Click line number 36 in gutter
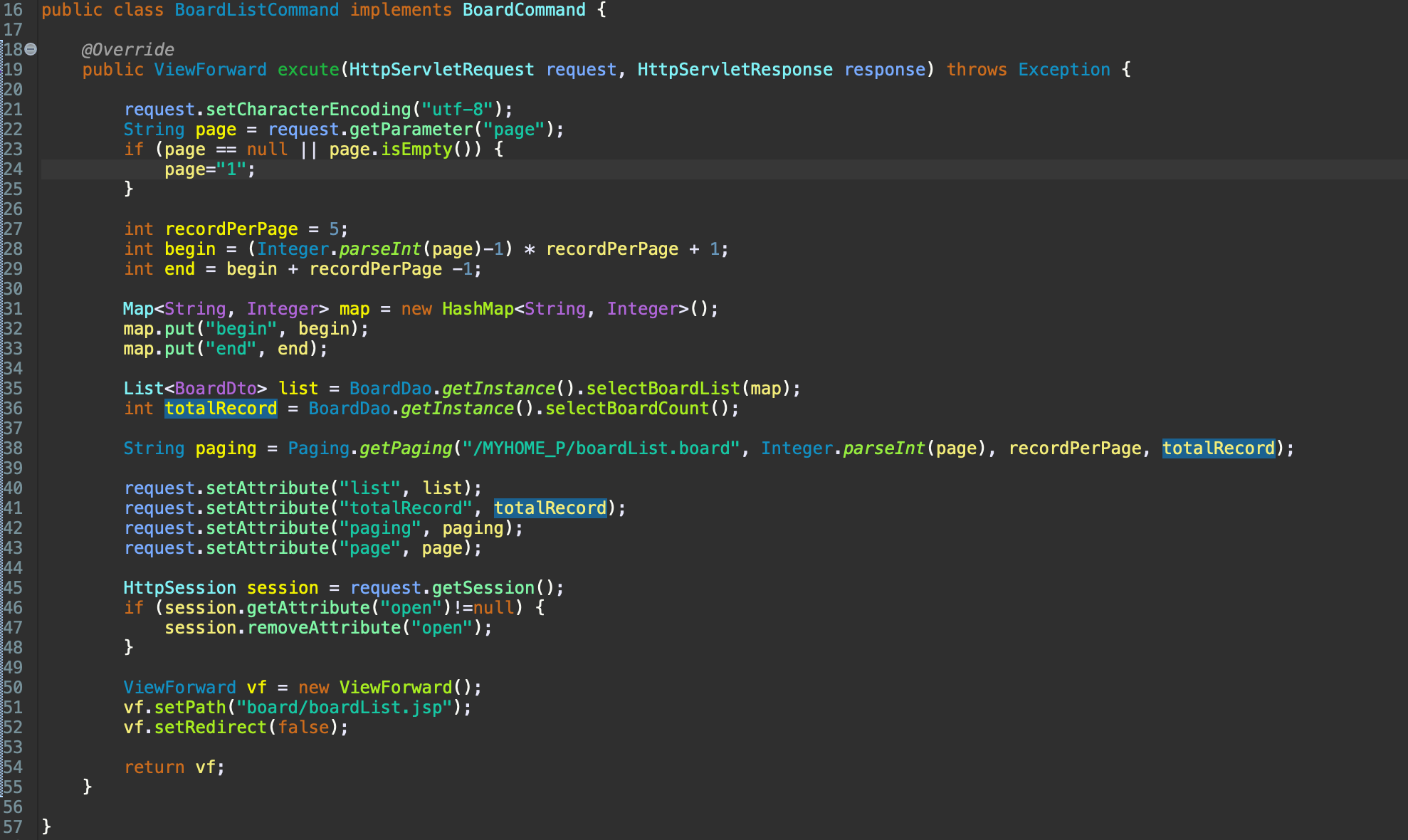This screenshot has width=1408, height=840. (13, 409)
